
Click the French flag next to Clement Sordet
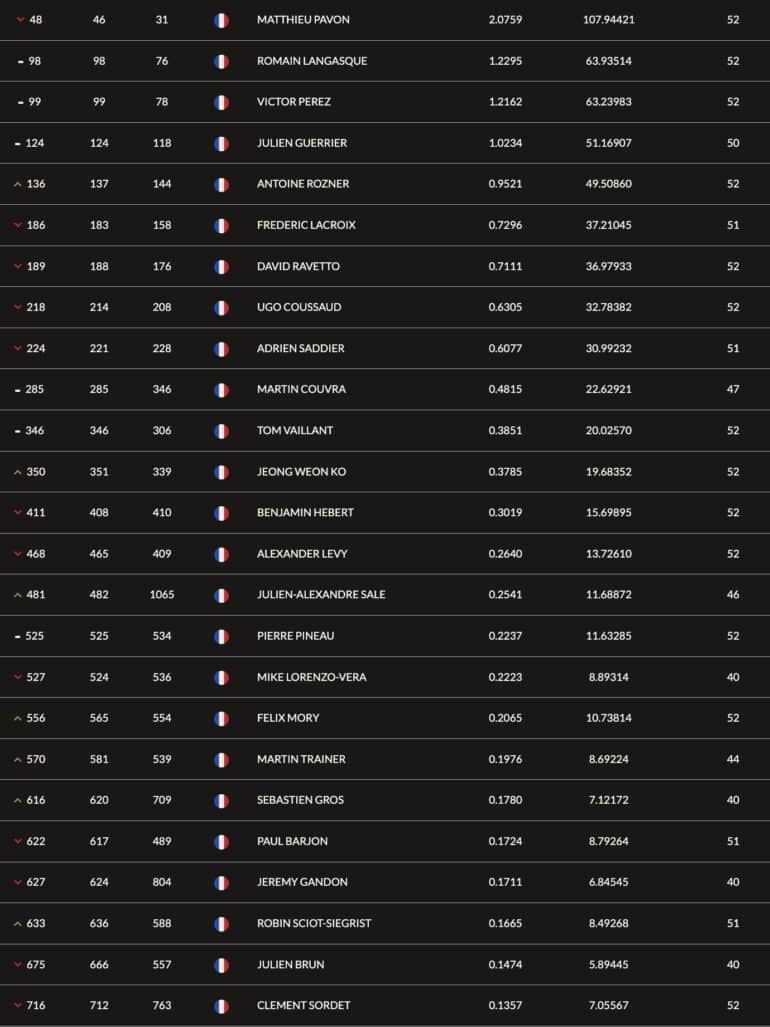221,1006
